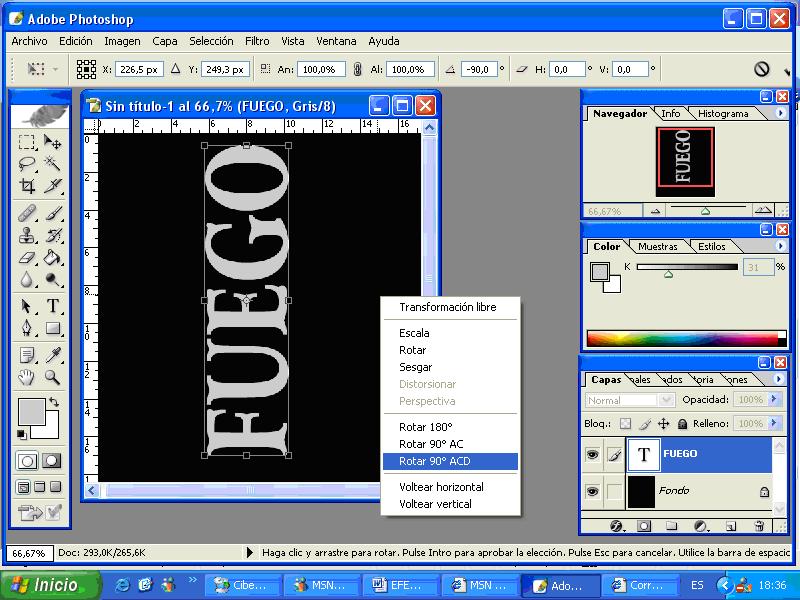Viewport: 800px width, 600px height.
Task: Toggle visibility of the Fondo layer
Action: 592,491
